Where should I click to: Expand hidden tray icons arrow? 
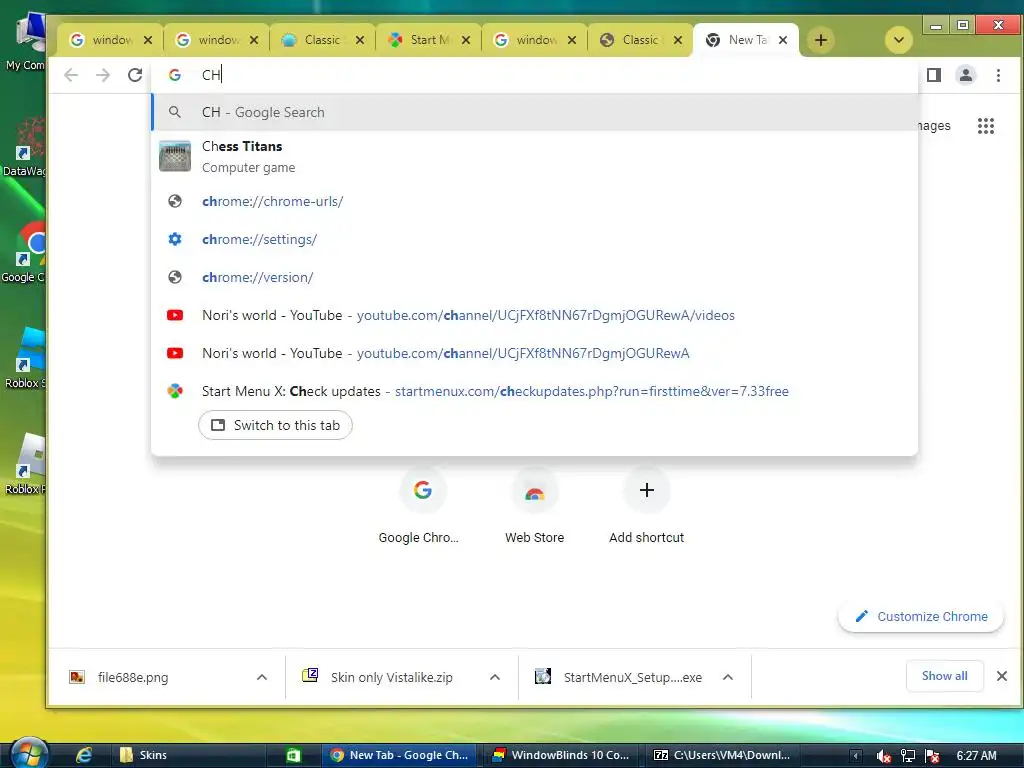(856, 756)
